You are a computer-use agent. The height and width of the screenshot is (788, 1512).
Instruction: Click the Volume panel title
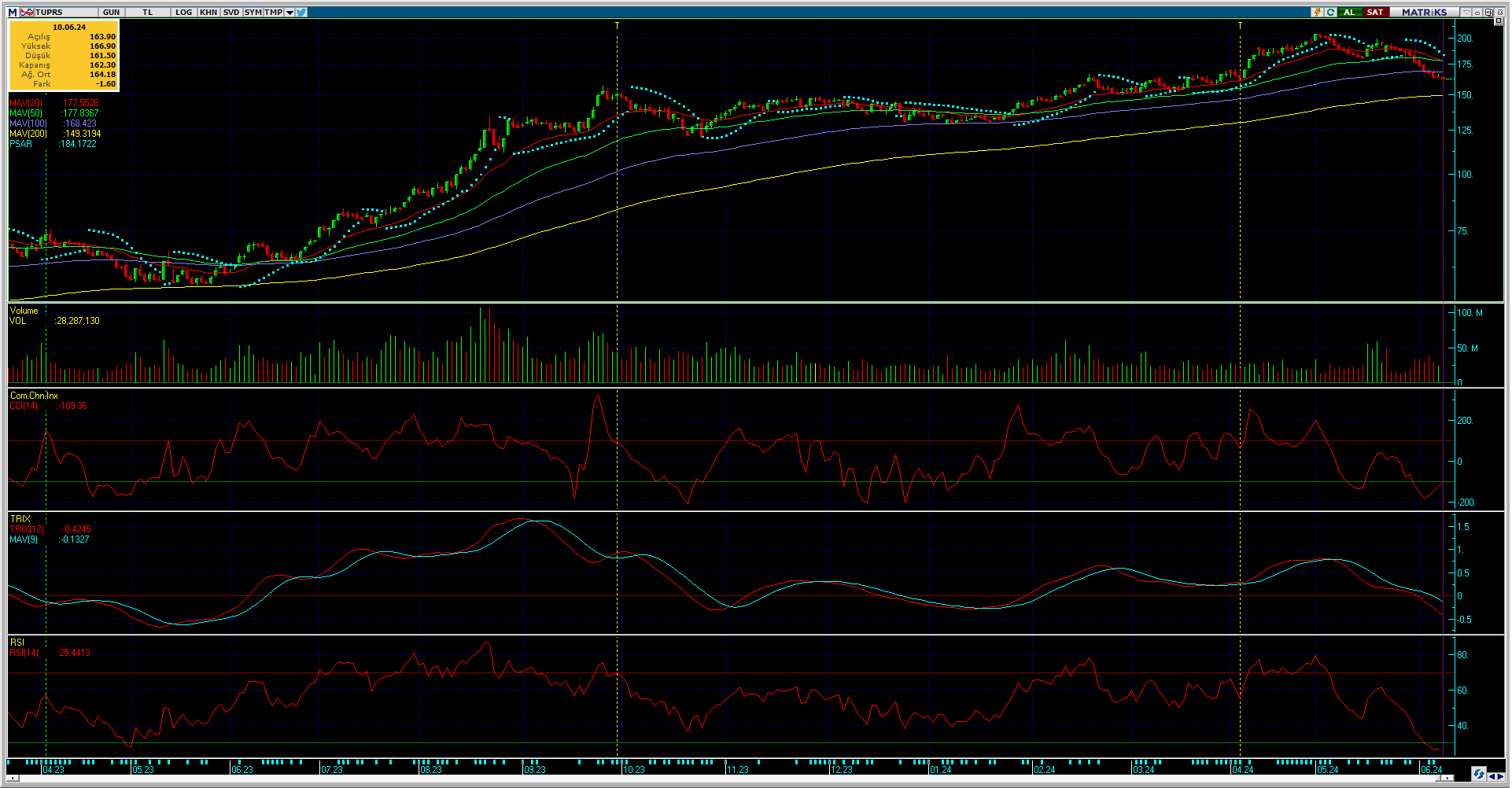coord(24,311)
